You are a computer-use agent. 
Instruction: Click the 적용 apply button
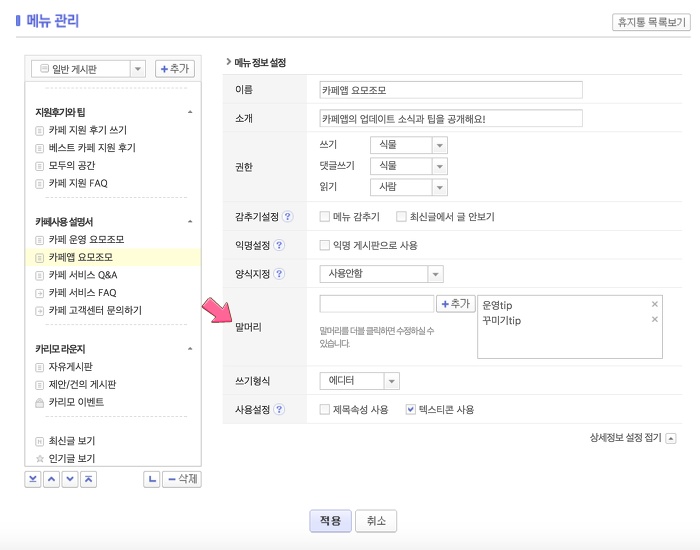pos(330,521)
